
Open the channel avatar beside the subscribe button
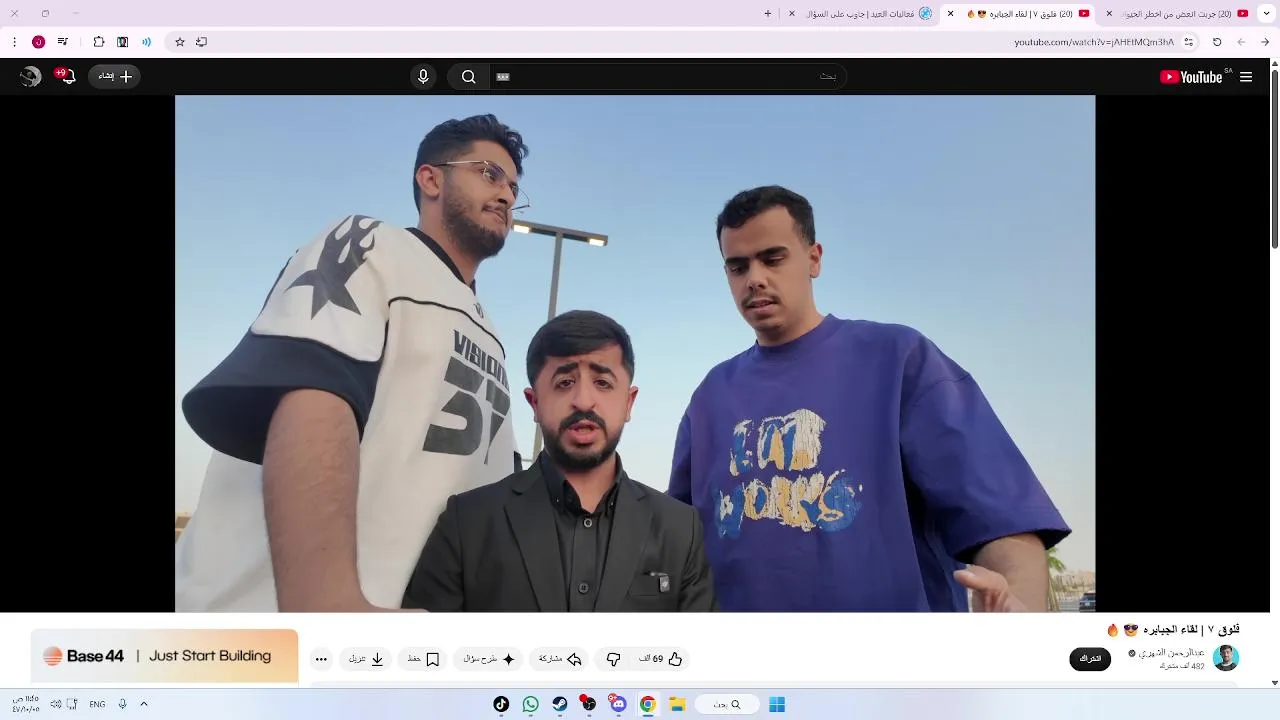pos(1226,658)
